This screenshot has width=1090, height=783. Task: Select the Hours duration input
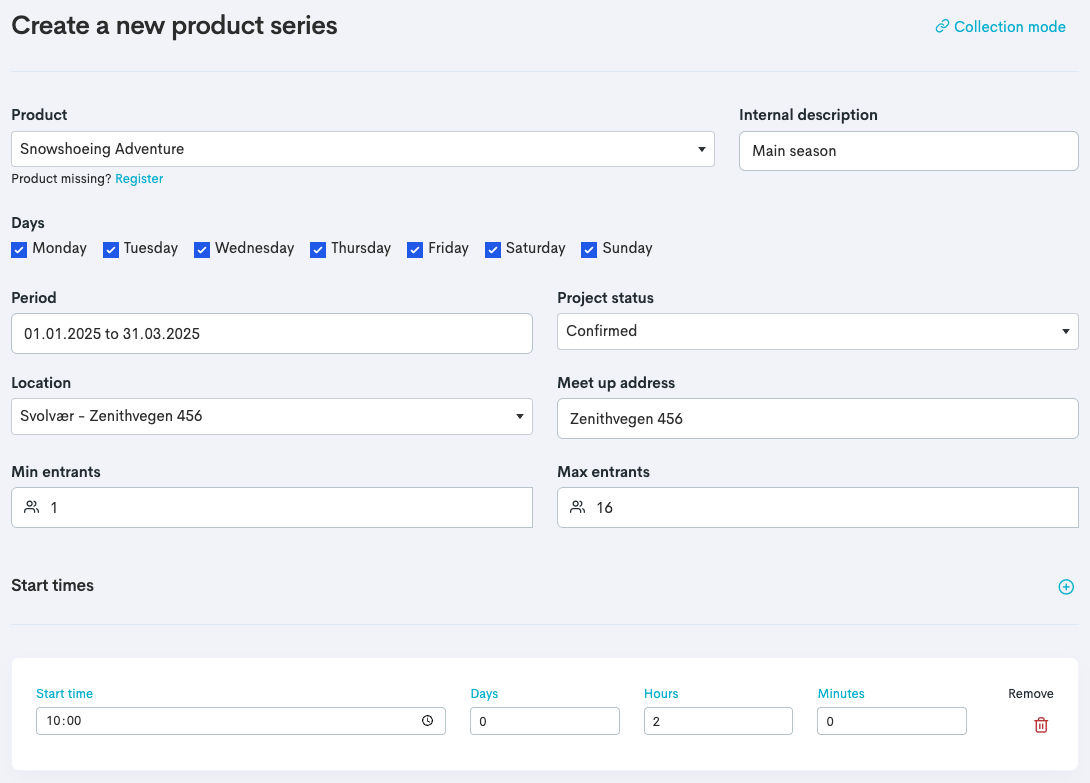pyautogui.click(x=718, y=721)
